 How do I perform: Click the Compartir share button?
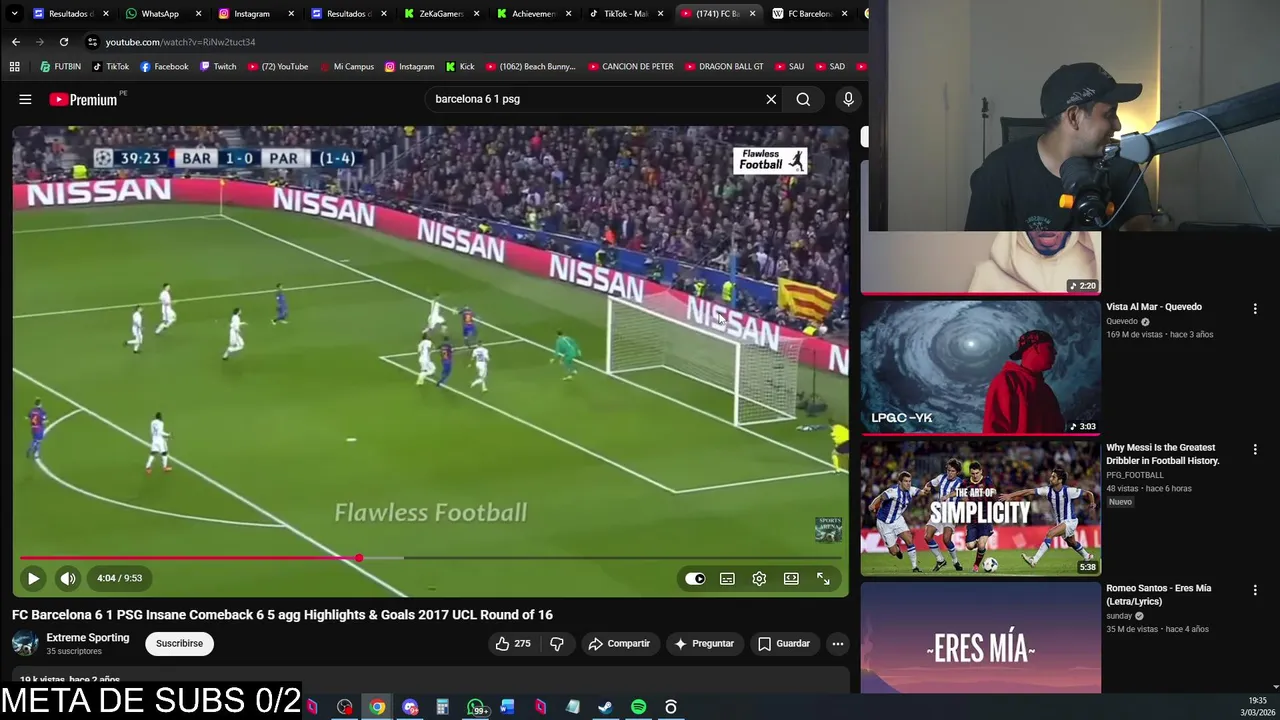(x=619, y=643)
